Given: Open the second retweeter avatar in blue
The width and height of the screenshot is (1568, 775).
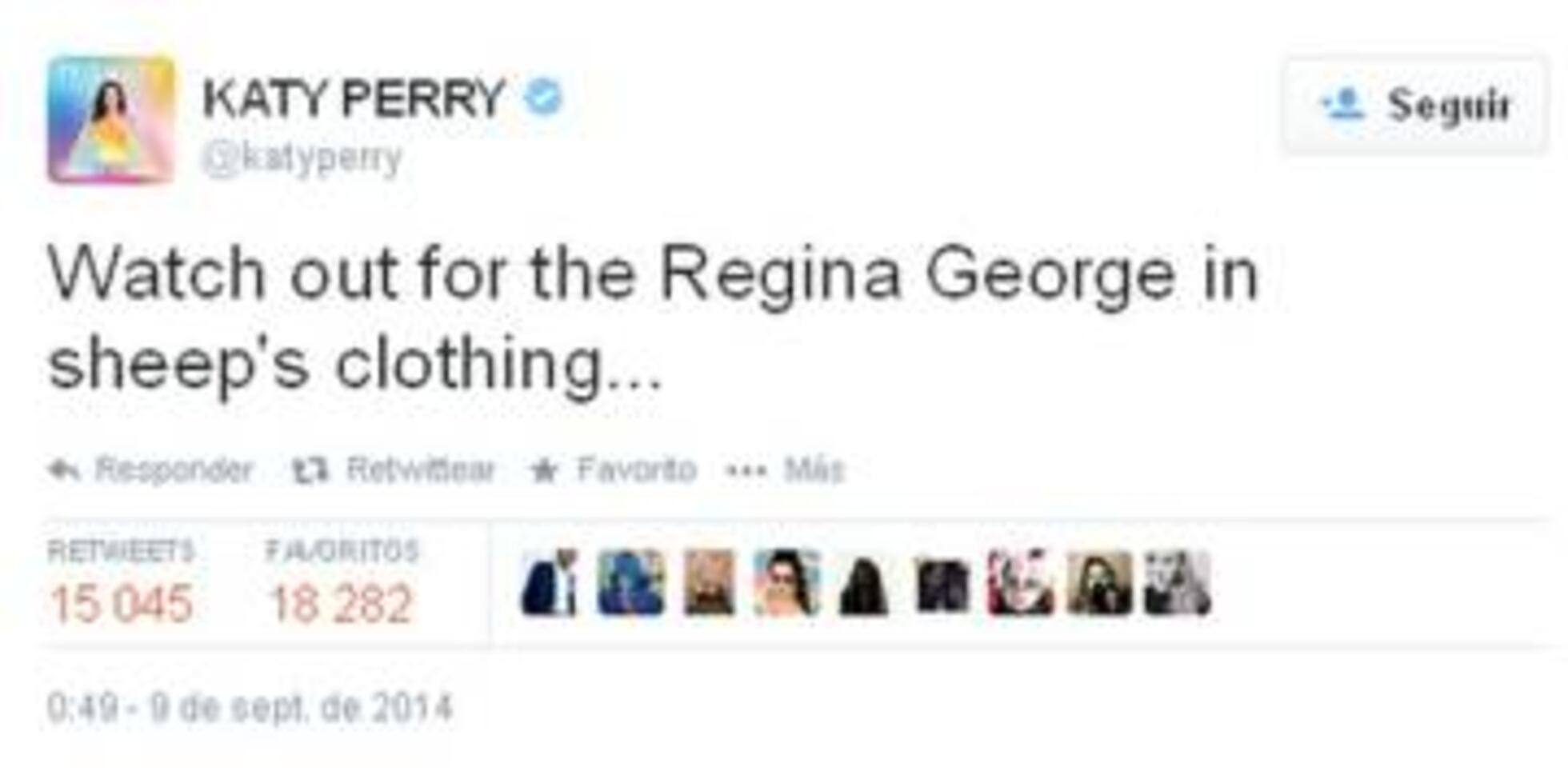Looking at the screenshot, I should (630, 583).
